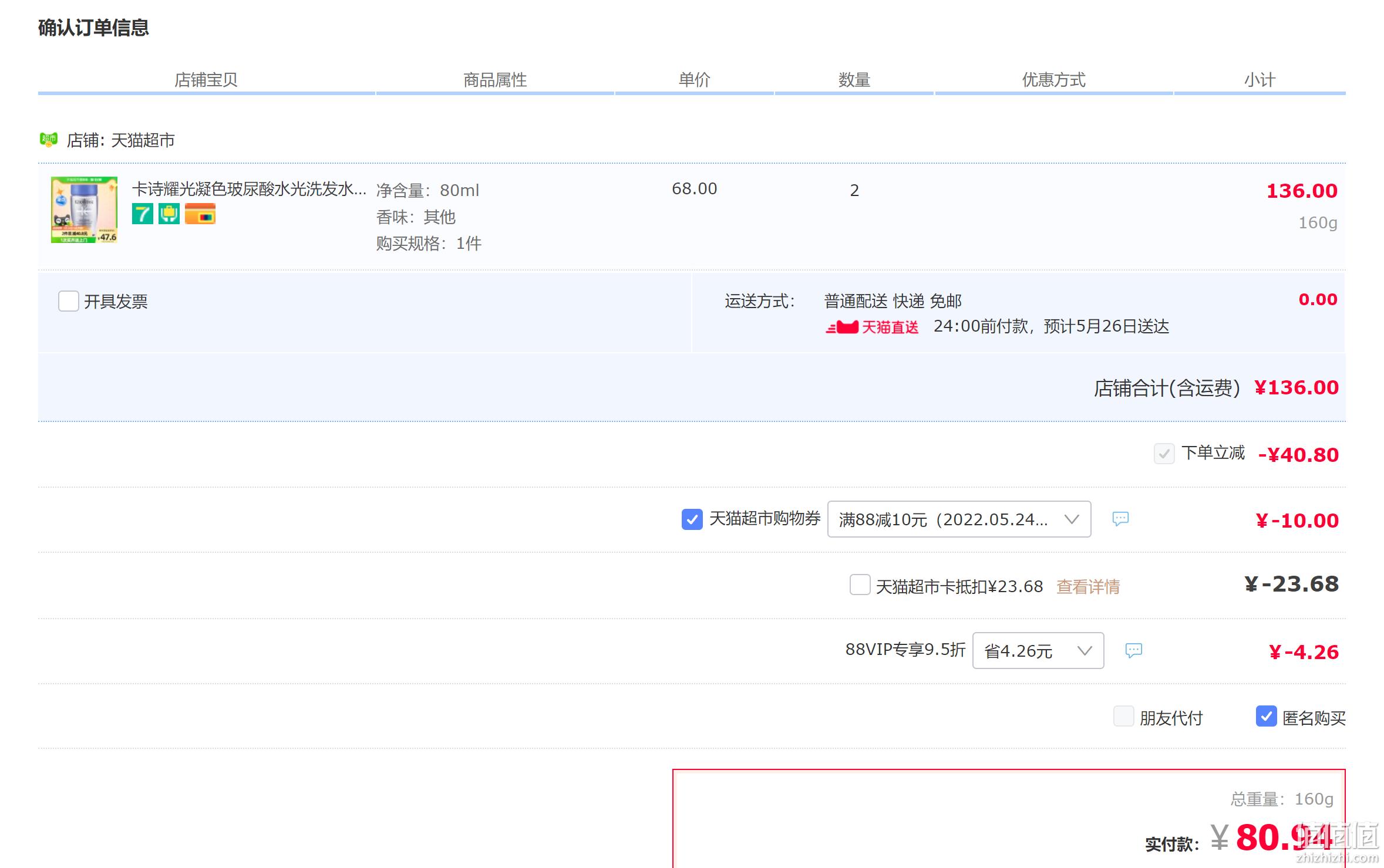Click the 优惠方式 column header
This screenshot has width=1384, height=868.
(1054, 80)
